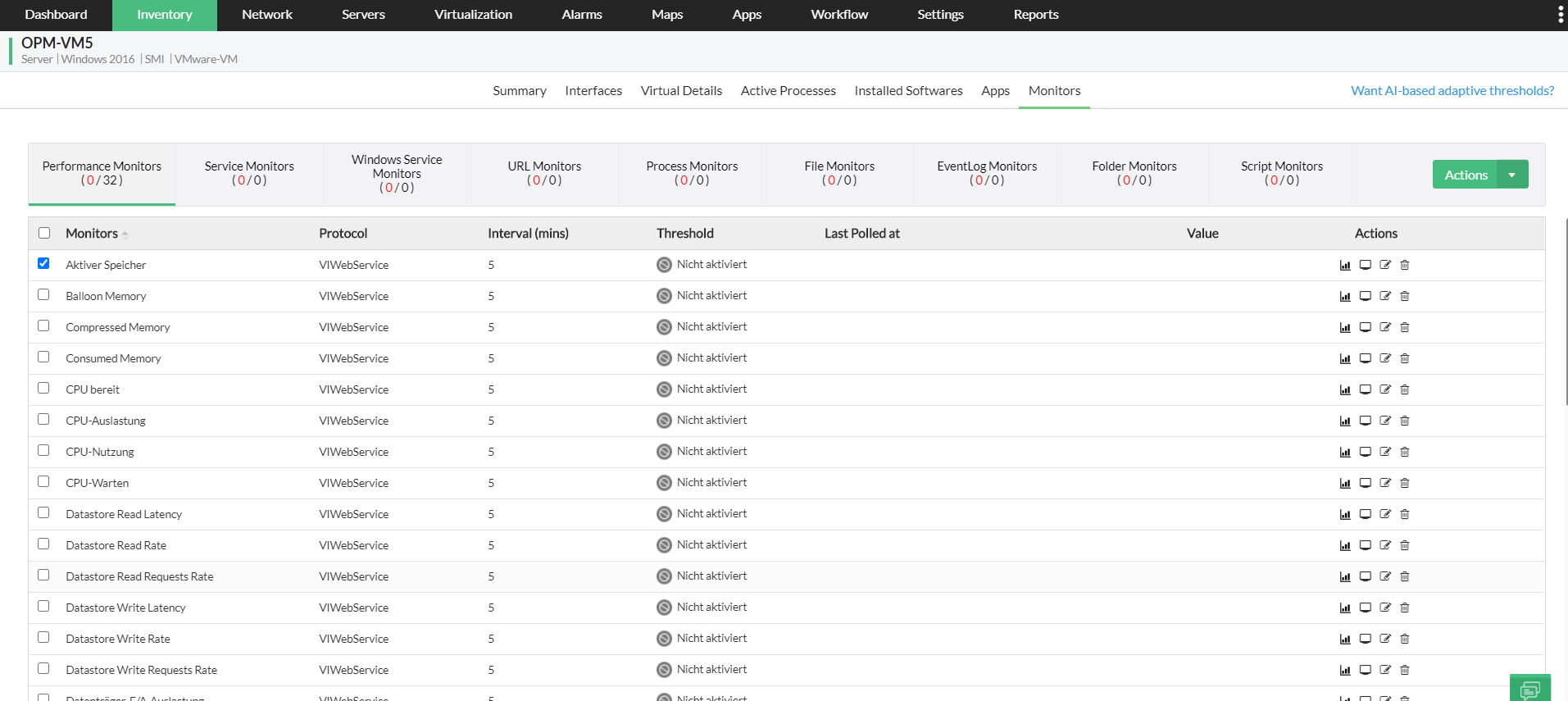Sort by the Monitors column header

(92, 234)
